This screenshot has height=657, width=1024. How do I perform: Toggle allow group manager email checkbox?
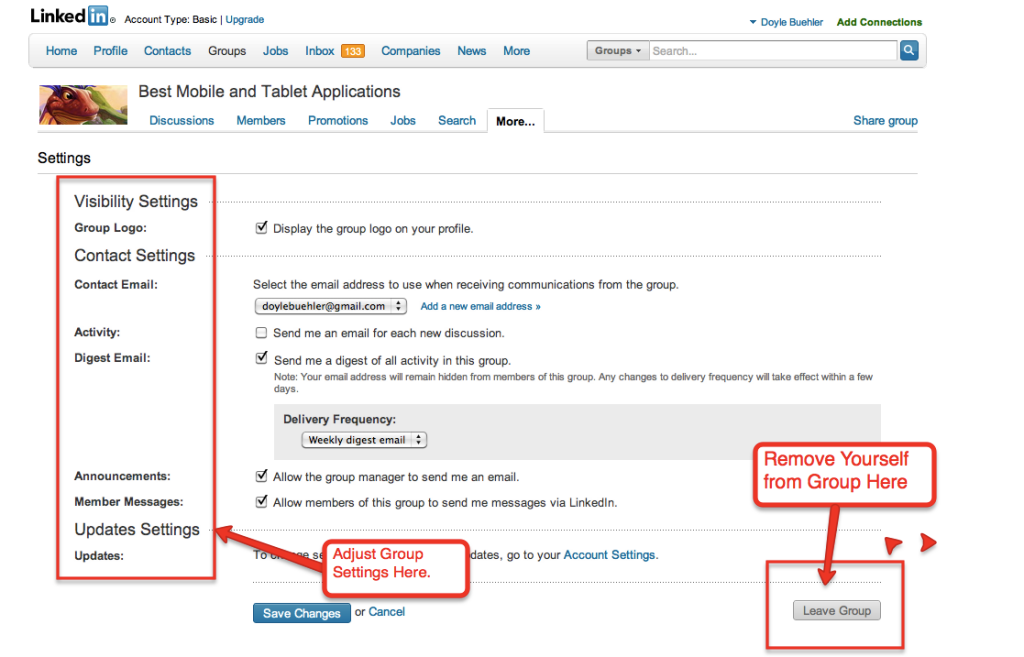(261, 476)
